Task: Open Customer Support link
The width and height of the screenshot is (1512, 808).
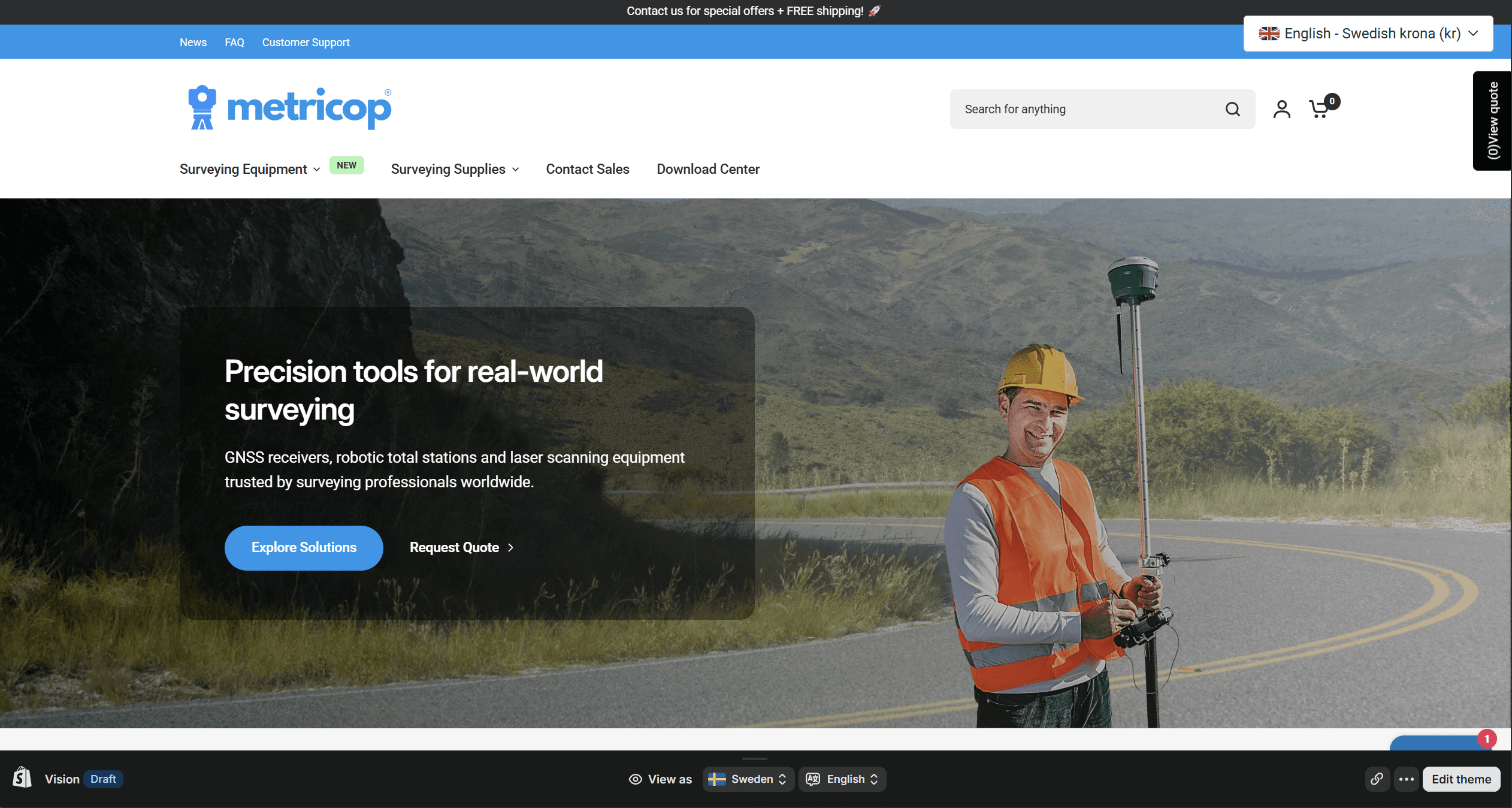Action: click(306, 42)
